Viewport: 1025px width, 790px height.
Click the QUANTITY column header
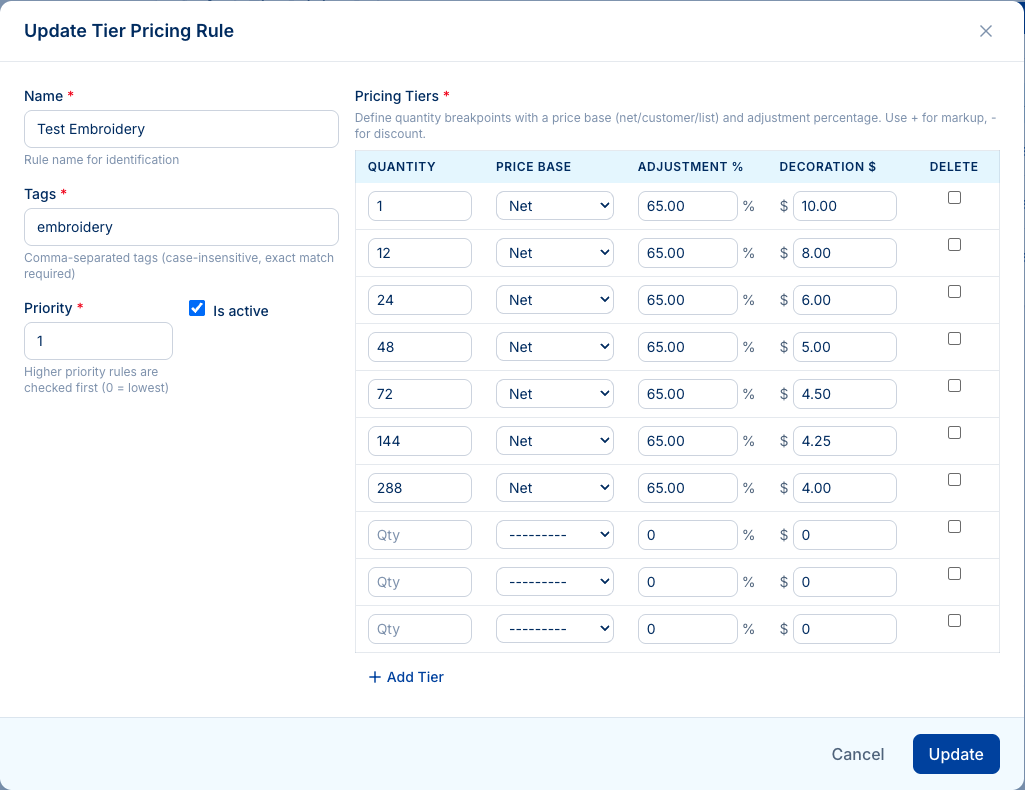[x=401, y=167]
